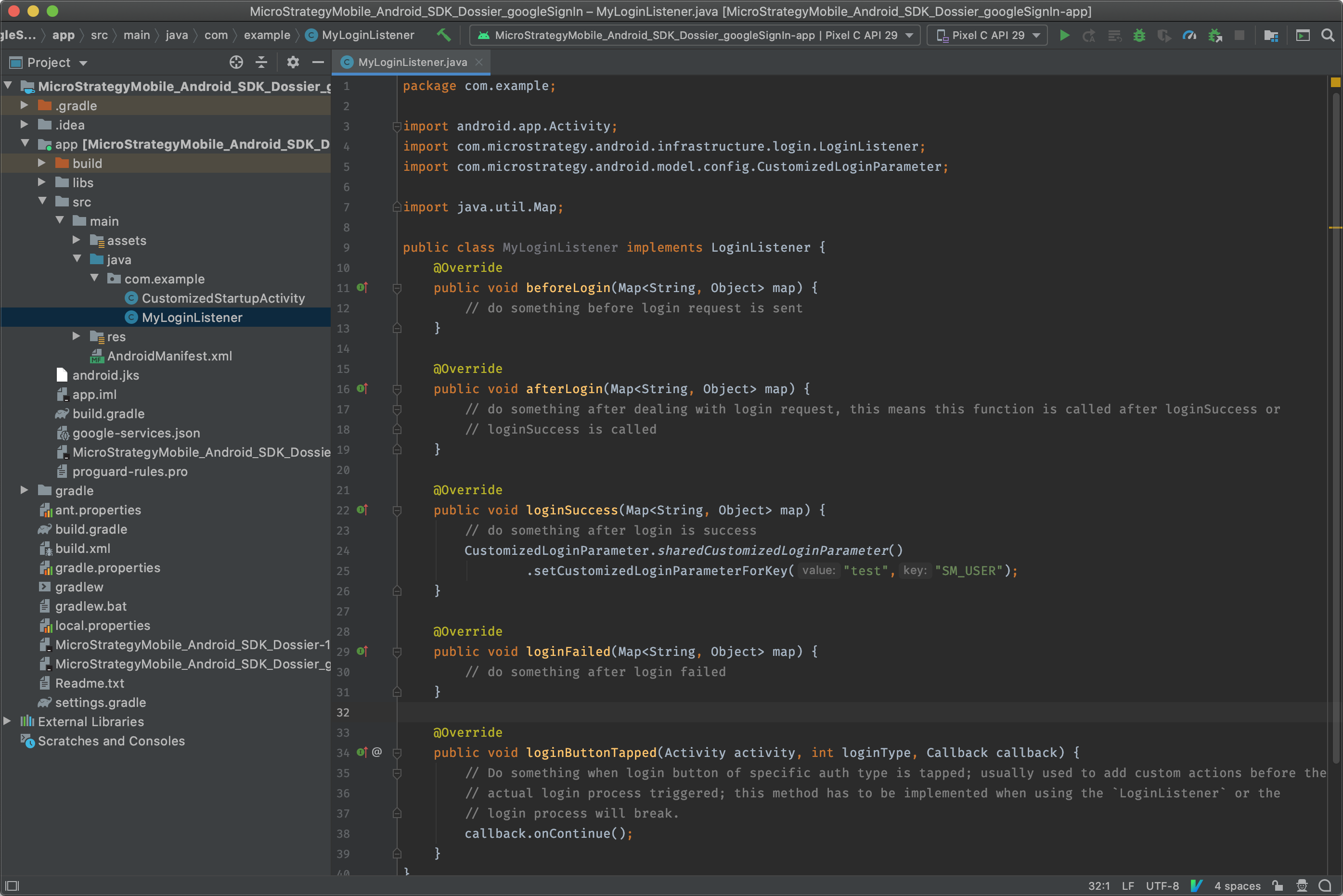The width and height of the screenshot is (1343, 896).
Task: Click the UTF-8 encoding in status bar
Action: pyautogui.click(x=1162, y=886)
